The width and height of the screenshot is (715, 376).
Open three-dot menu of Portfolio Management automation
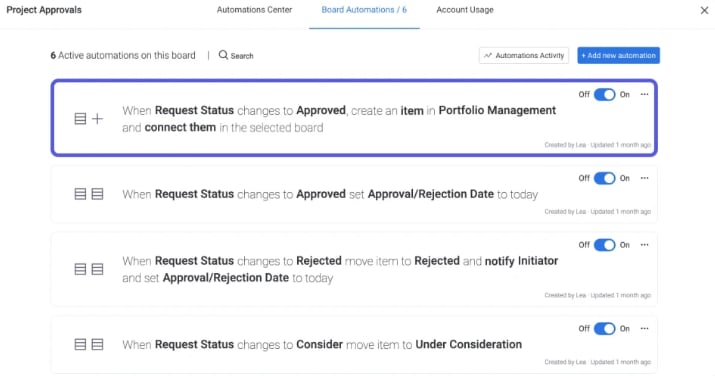pyautogui.click(x=644, y=94)
